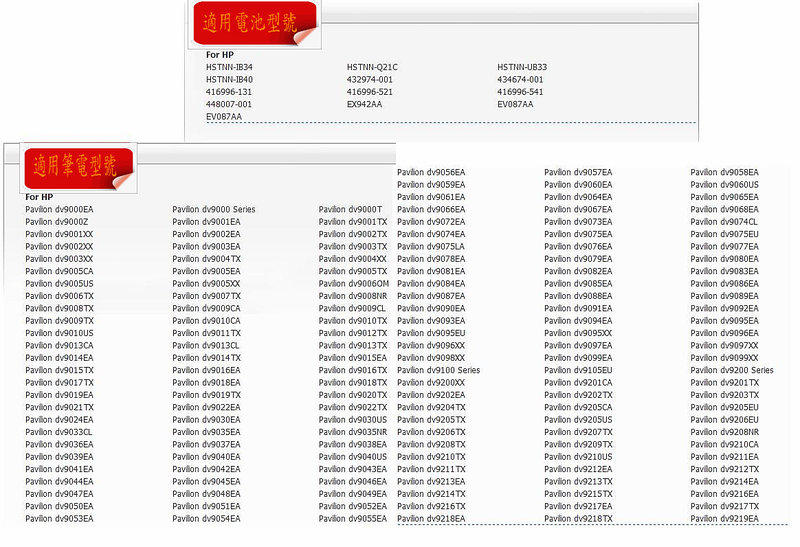The height and width of the screenshot is (547, 800).
Task: Click battery part number 416996-541
Action: pos(520,92)
